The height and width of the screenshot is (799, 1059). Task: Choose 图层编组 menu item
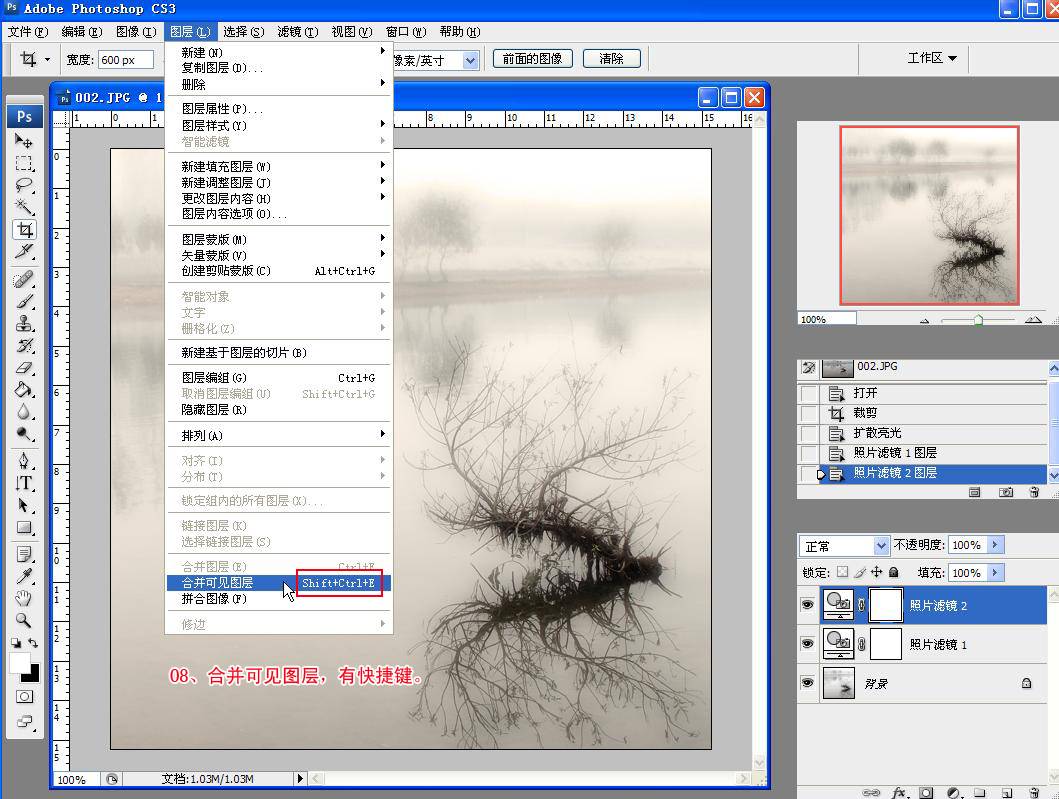[x=278, y=378]
